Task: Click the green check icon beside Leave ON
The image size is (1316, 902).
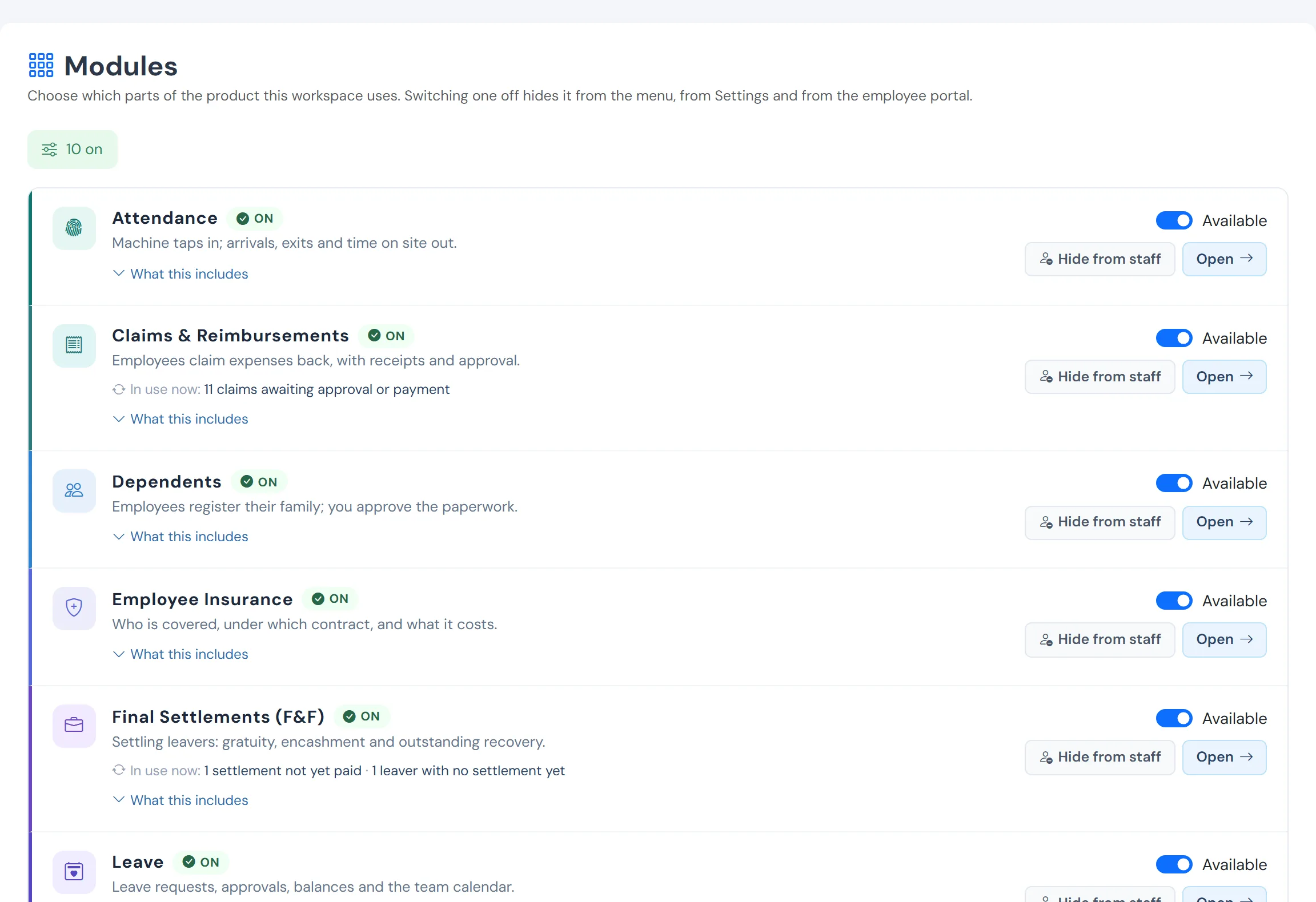Action: pyautogui.click(x=189, y=862)
